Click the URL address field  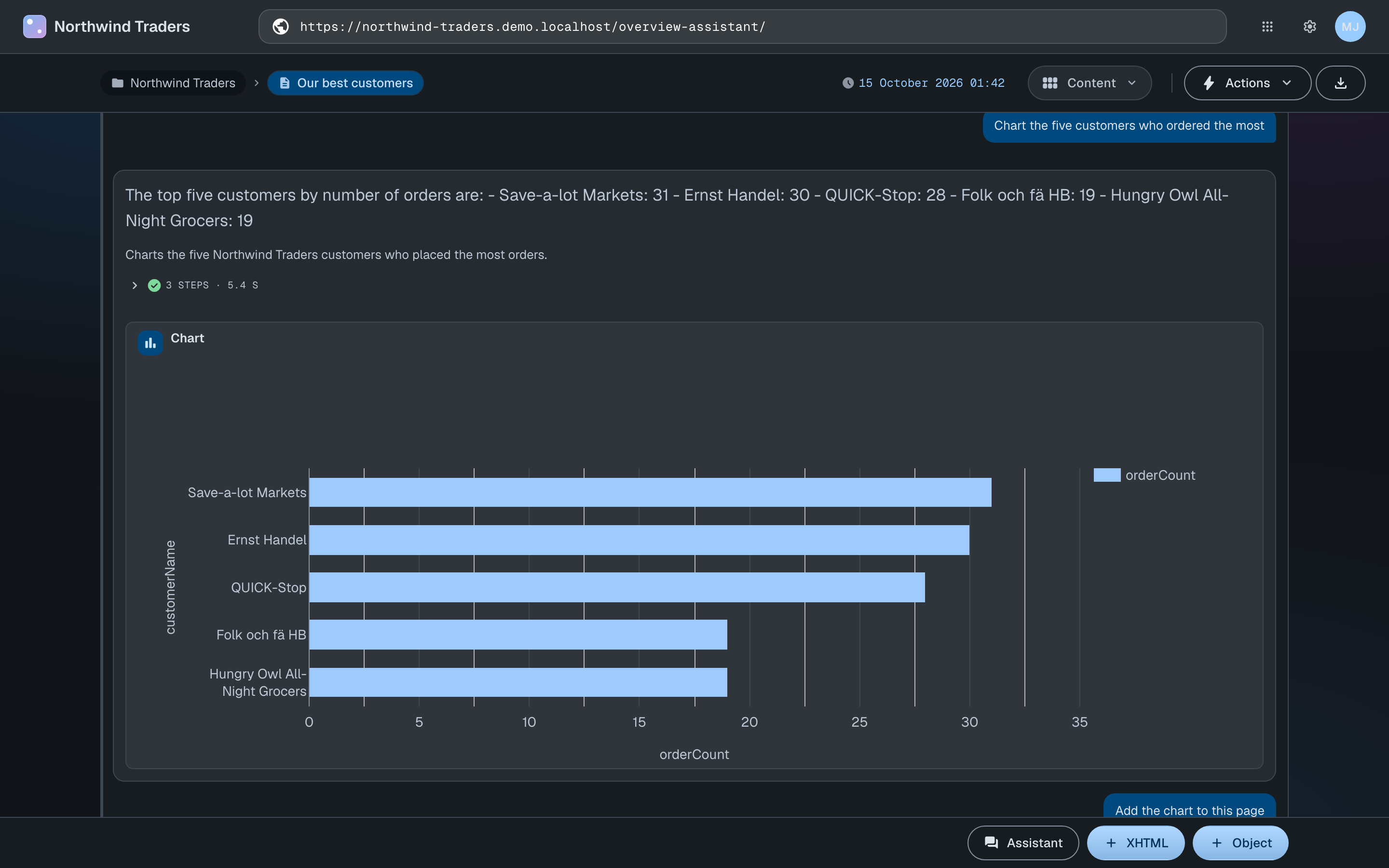(x=742, y=27)
